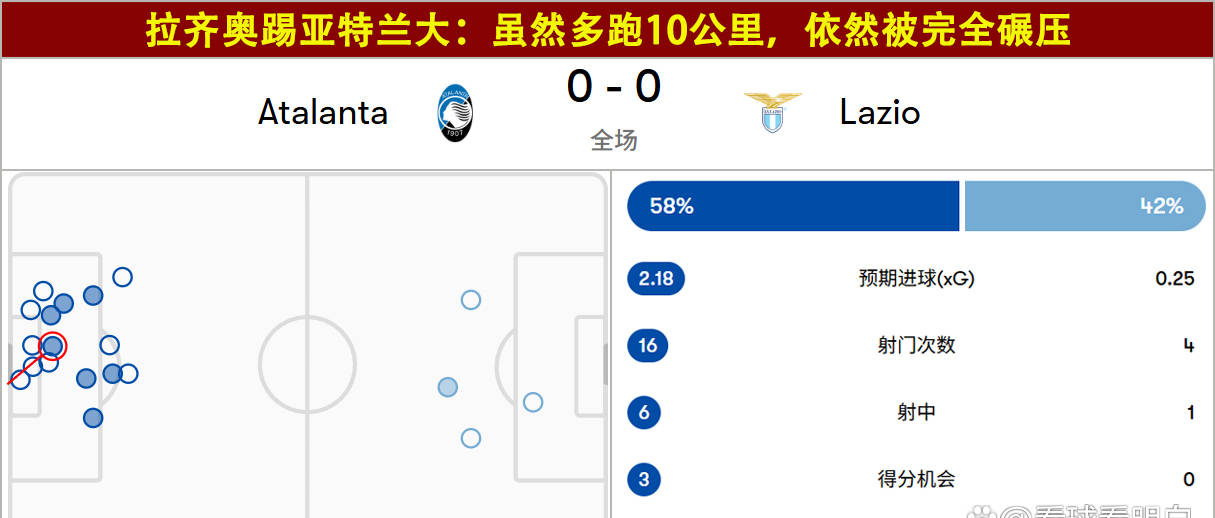
Task: Click the 预期进球(xG) stat label
Action: (x=916, y=279)
